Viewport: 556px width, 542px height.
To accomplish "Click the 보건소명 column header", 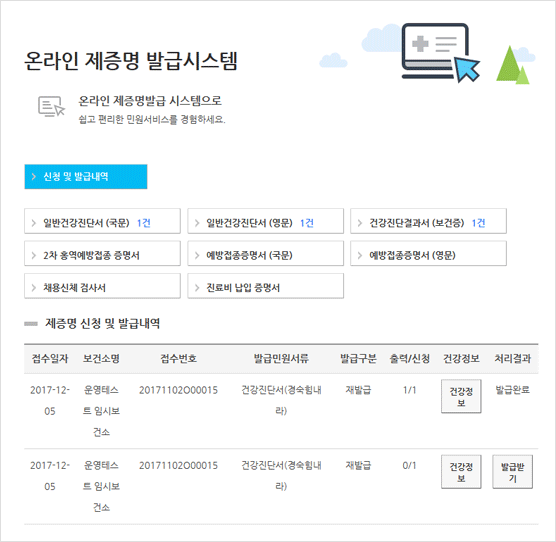I will [101, 358].
